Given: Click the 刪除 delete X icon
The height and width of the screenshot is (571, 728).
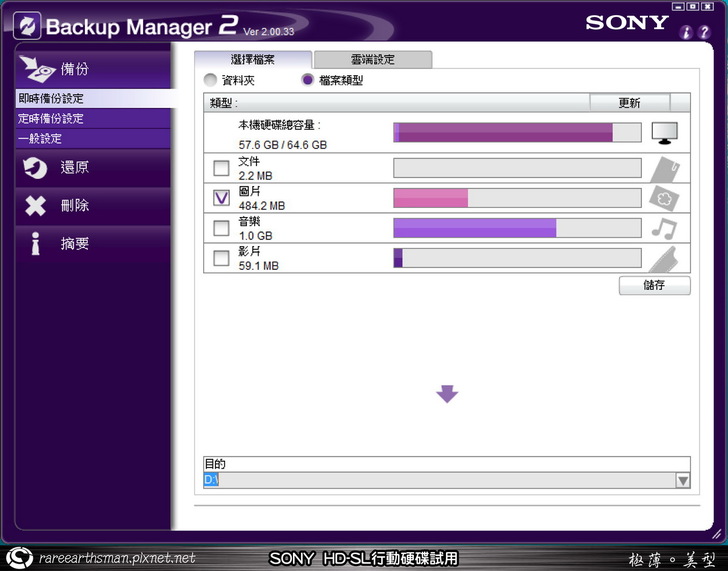Looking at the screenshot, I should [x=35, y=206].
